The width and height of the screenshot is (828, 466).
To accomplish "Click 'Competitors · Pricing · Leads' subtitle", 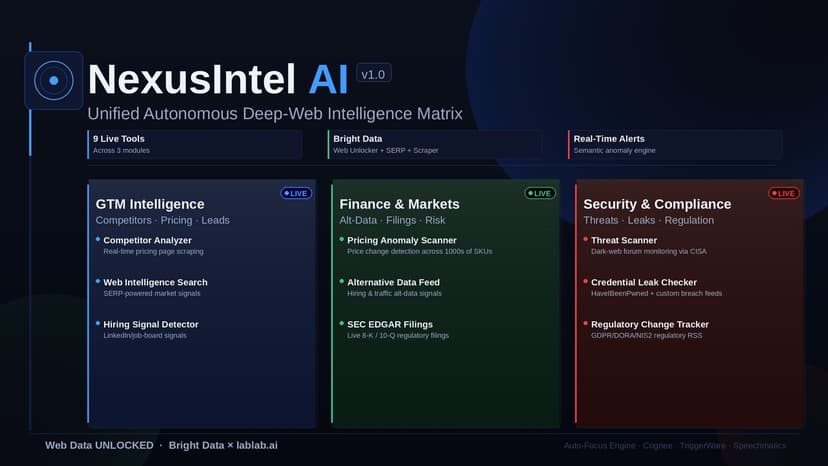I will [x=163, y=220].
